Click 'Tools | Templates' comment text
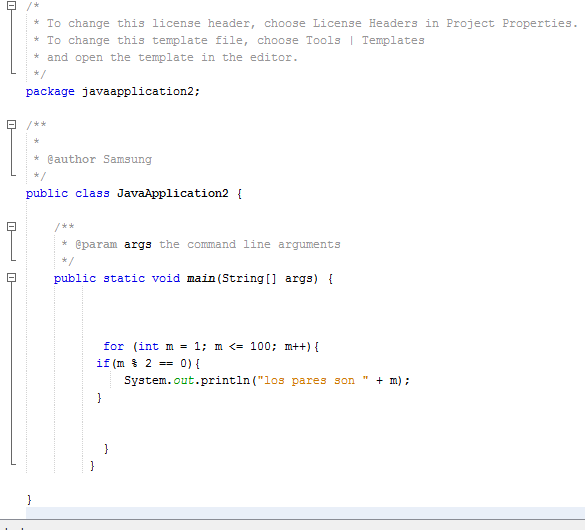585x530 pixels. coord(365,40)
